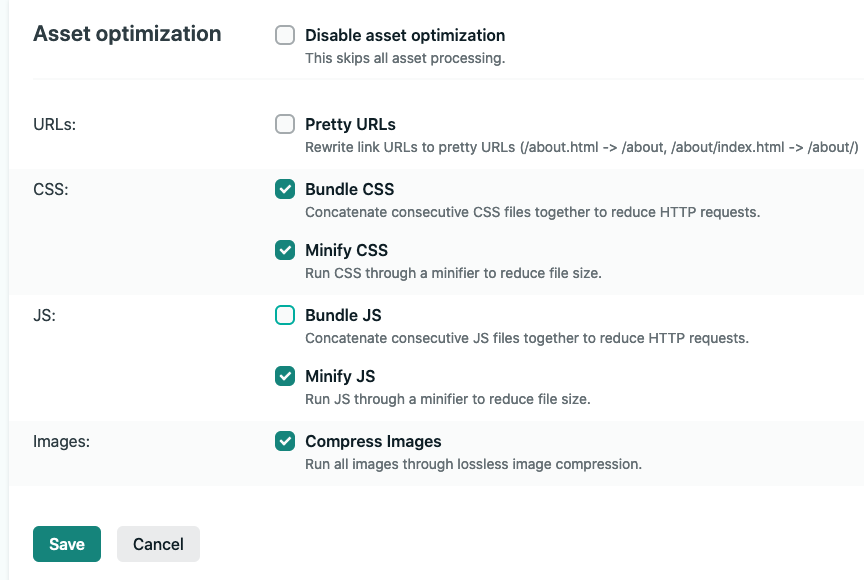Click the Asset optimization heading
This screenshot has width=864, height=580.
pos(127,33)
